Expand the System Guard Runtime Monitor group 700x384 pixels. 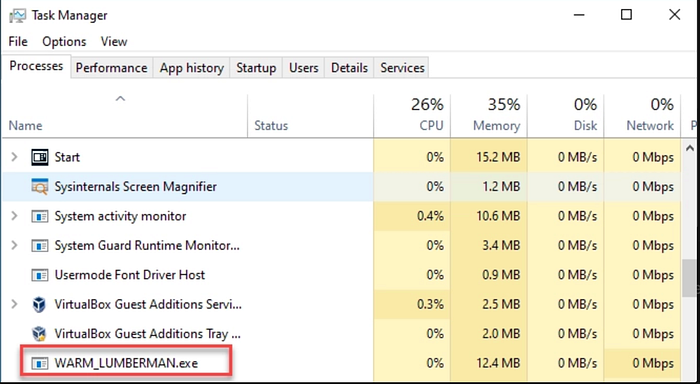pyautogui.click(x=14, y=246)
